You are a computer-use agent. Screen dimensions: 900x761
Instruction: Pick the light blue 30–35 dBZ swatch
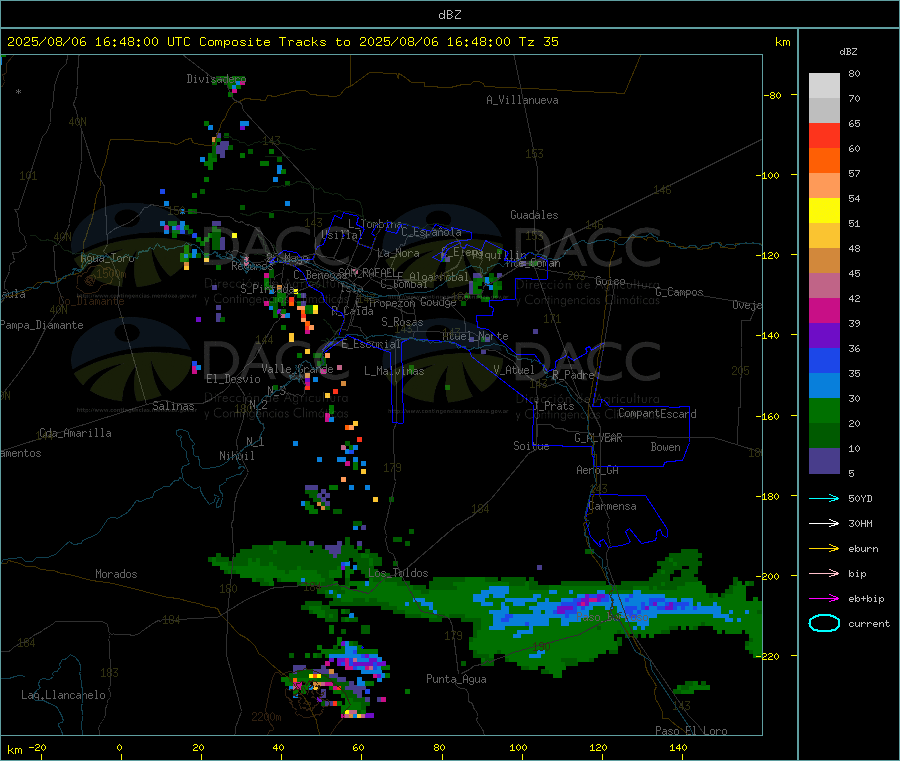coord(824,386)
